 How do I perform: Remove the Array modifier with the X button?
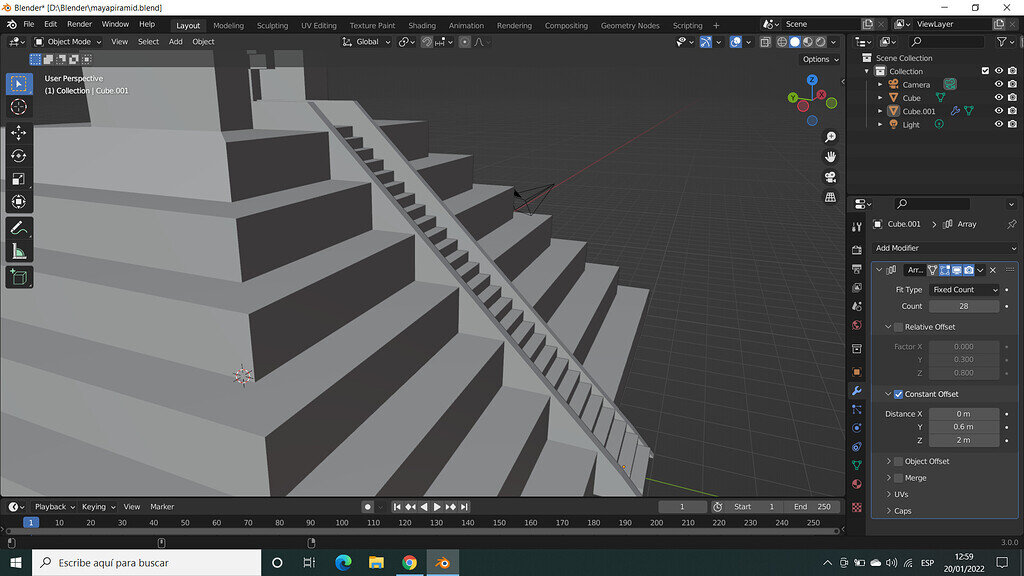coord(992,270)
